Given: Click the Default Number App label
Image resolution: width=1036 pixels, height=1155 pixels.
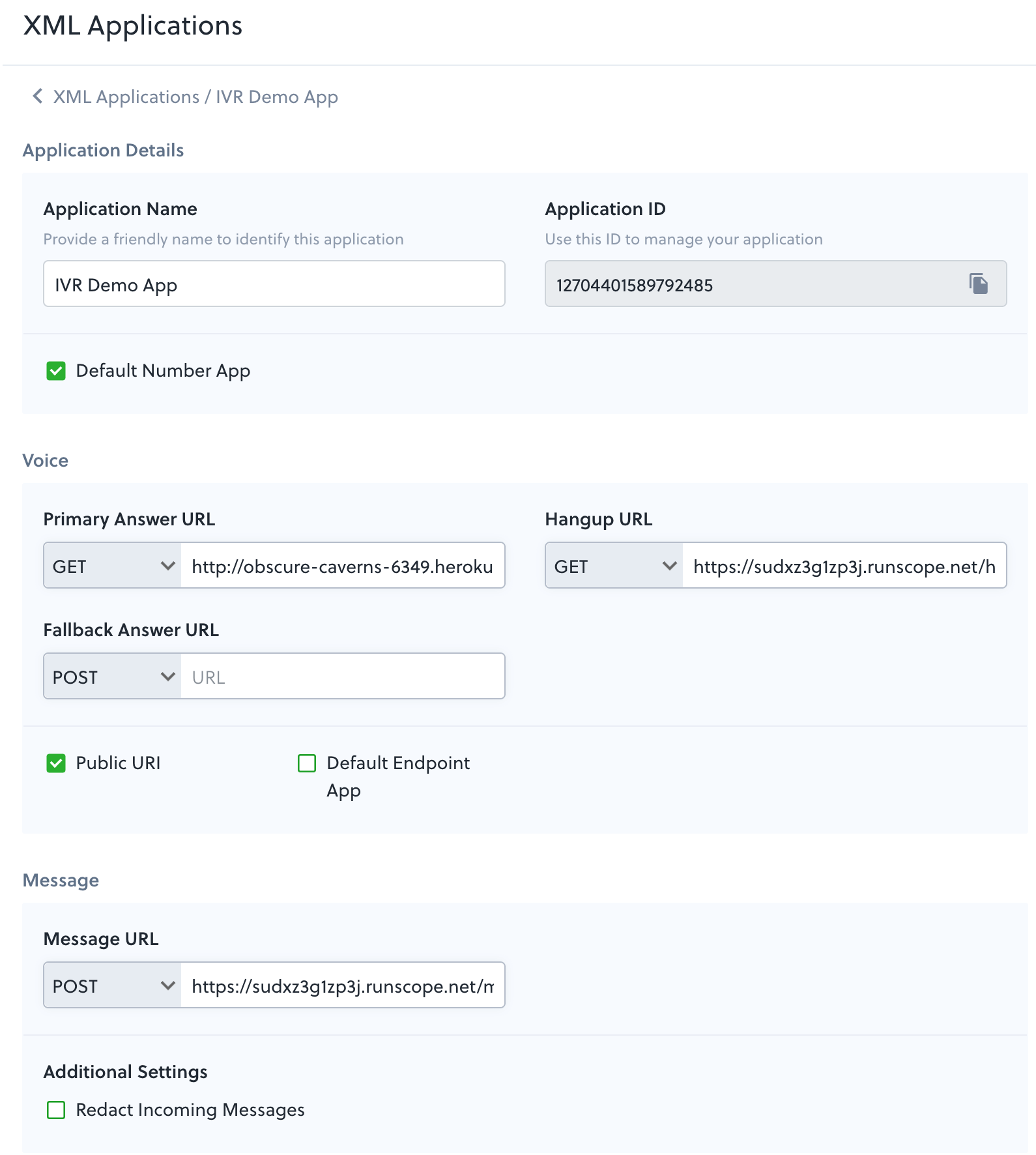Looking at the screenshot, I should 163,371.
